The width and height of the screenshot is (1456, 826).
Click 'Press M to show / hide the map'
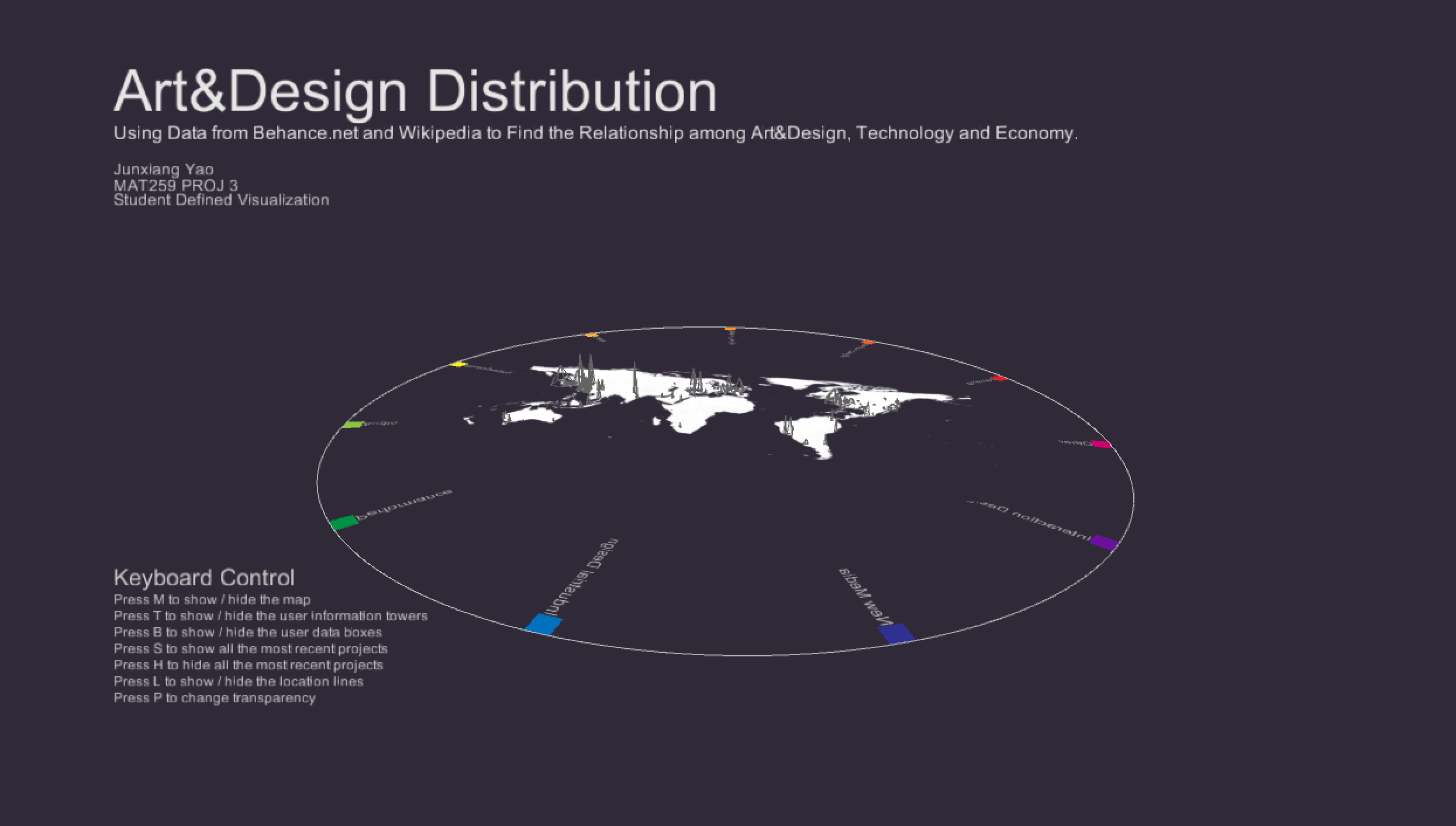(212, 600)
